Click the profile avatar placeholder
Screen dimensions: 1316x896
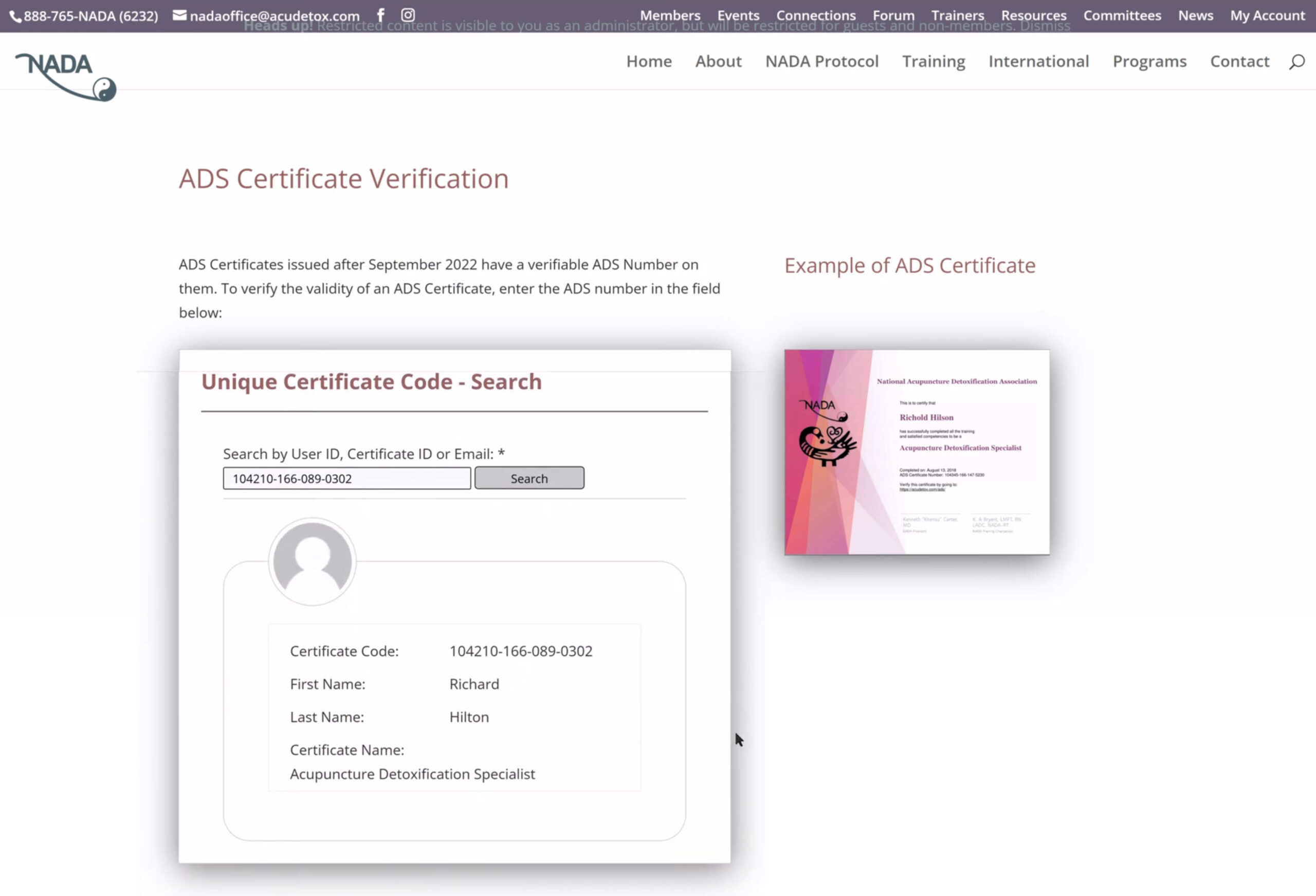pyautogui.click(x=312, y=561)
